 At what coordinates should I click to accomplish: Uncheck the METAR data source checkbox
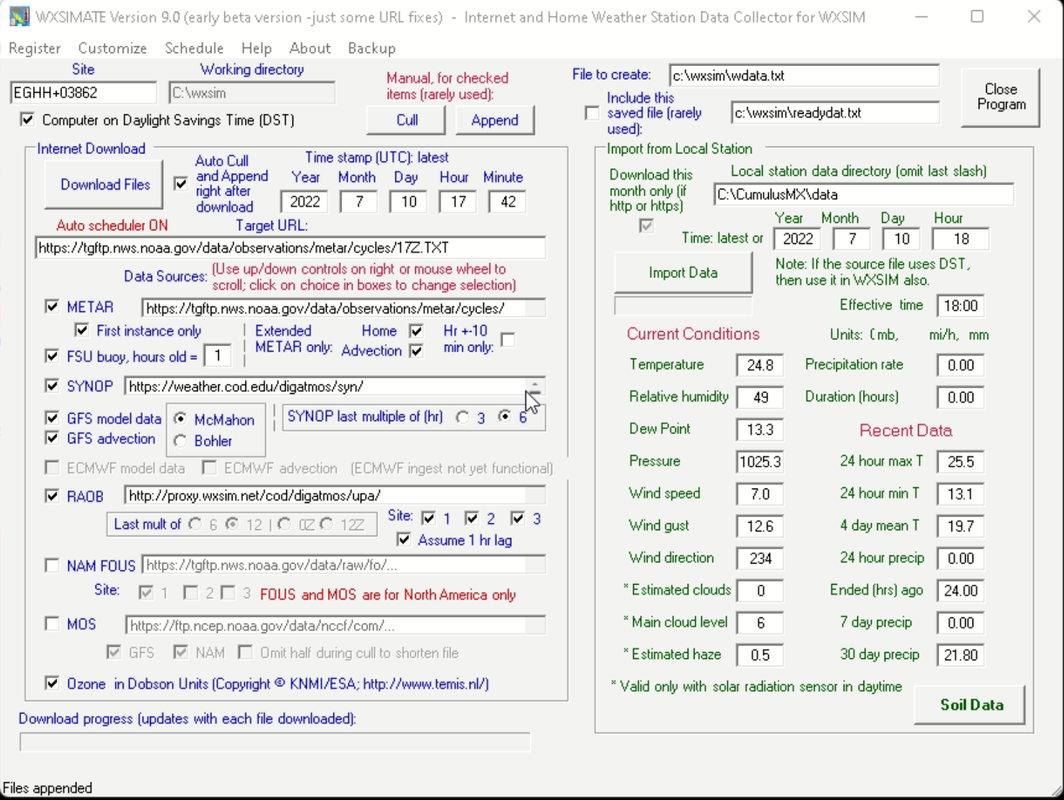52,307
